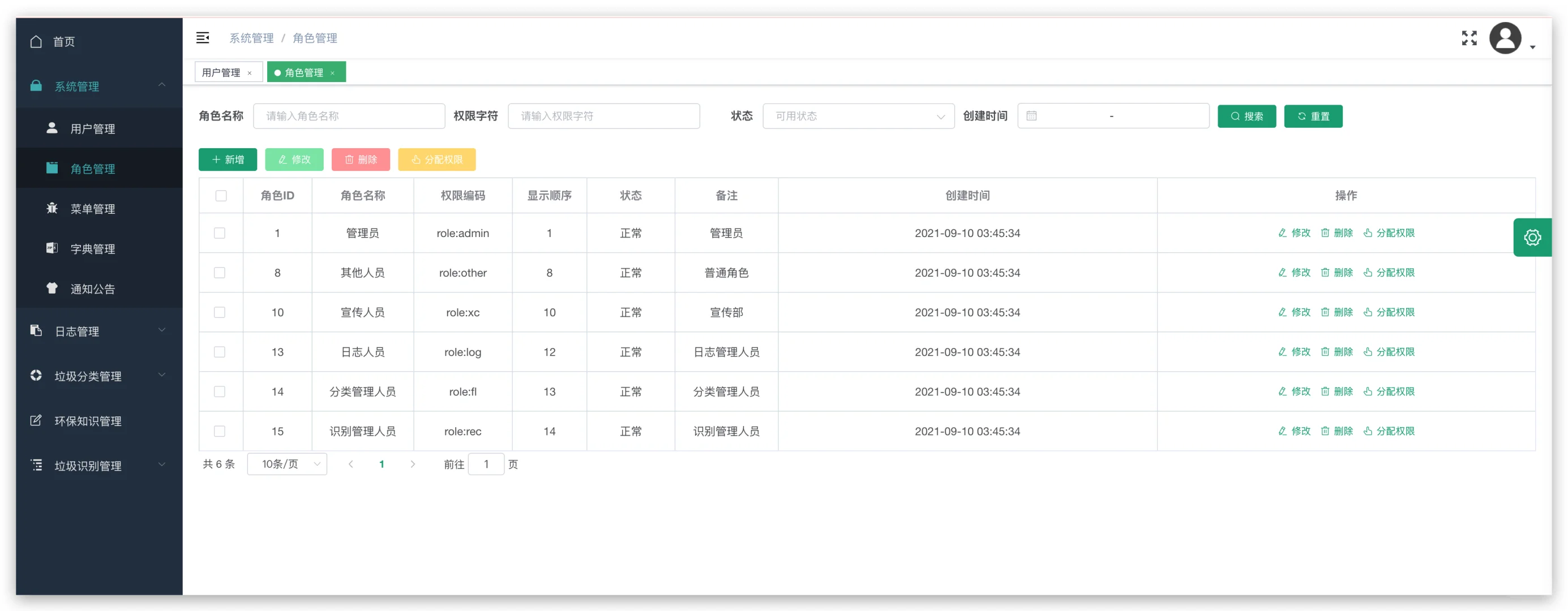Viewport: 1568px width, 611px height.
Task: Switch to the 用户管理 tab
Action: point(221,72)
